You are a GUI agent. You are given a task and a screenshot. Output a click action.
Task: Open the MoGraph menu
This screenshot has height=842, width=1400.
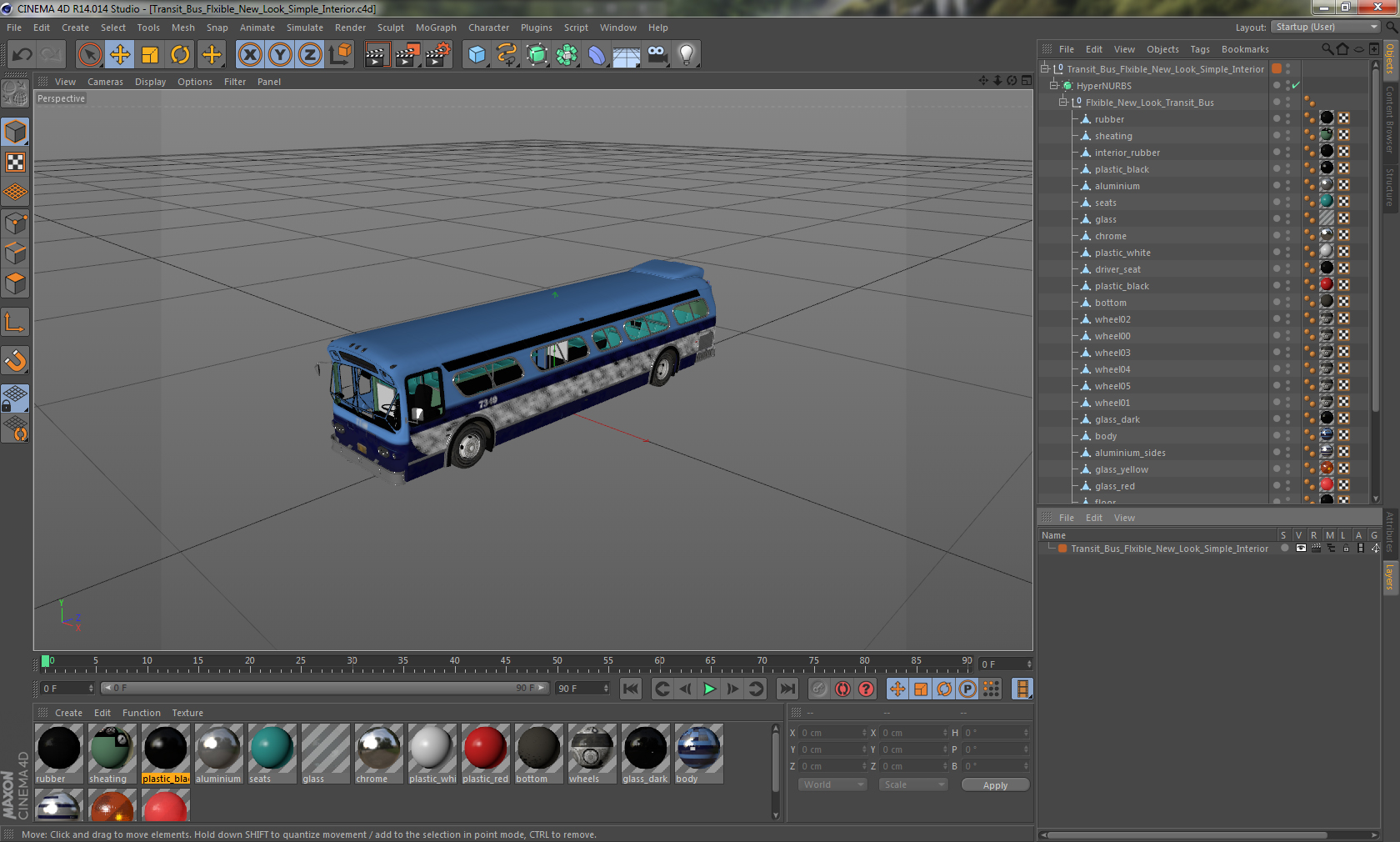point(436,28)
